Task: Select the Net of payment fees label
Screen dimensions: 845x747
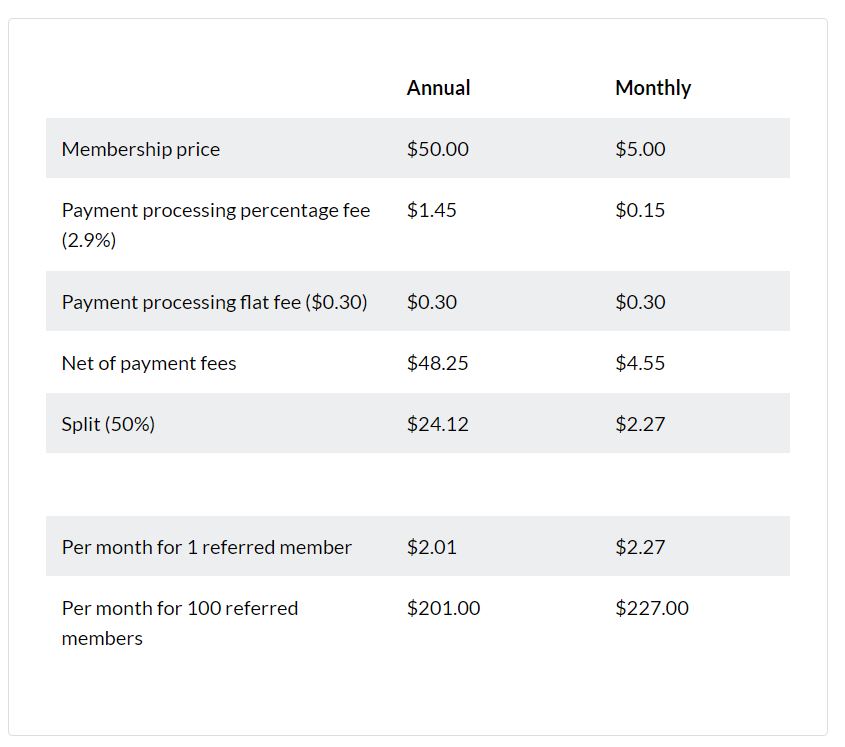Action: click(149, 363)
